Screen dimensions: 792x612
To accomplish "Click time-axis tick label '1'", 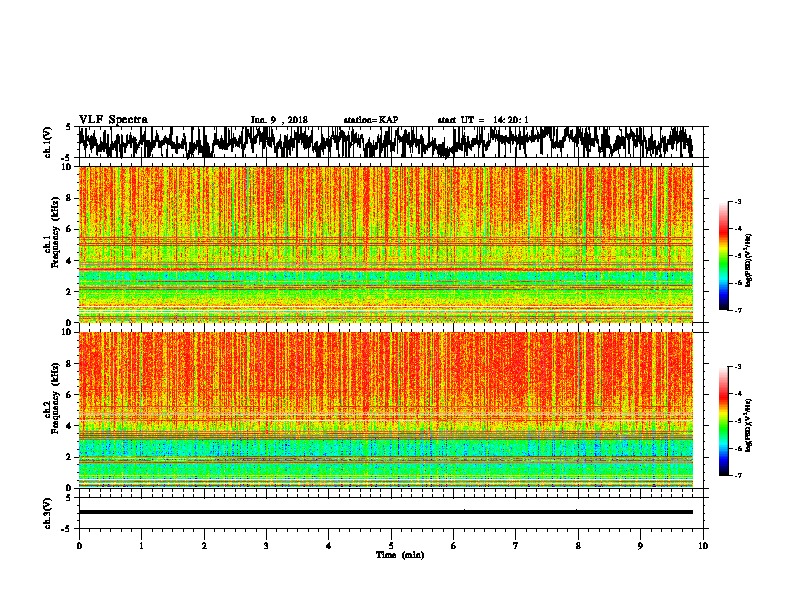I will [x=141, y=546].
